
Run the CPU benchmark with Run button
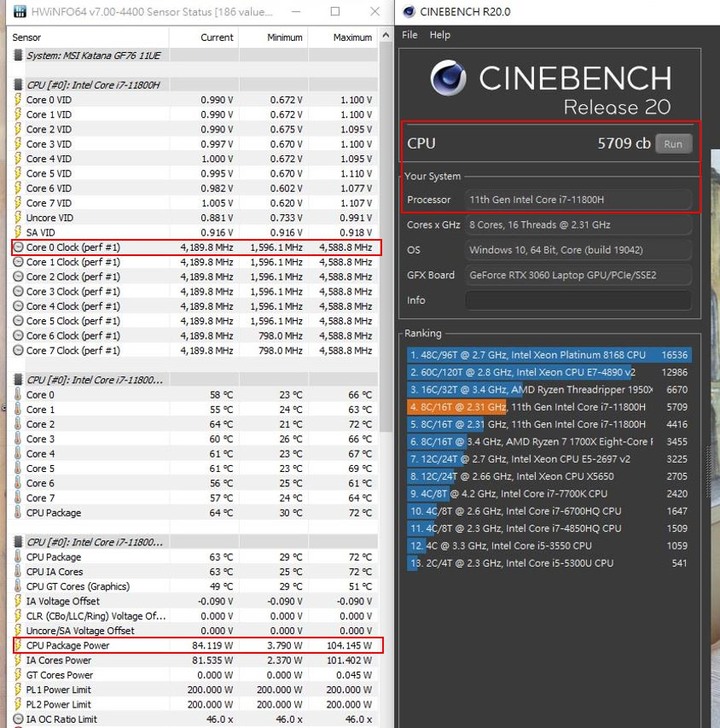click(673, 144)
